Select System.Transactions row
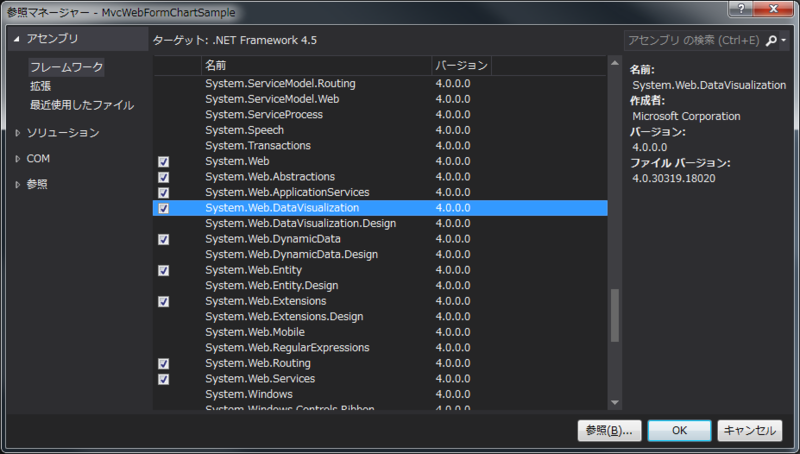 (x=380, y=146)
